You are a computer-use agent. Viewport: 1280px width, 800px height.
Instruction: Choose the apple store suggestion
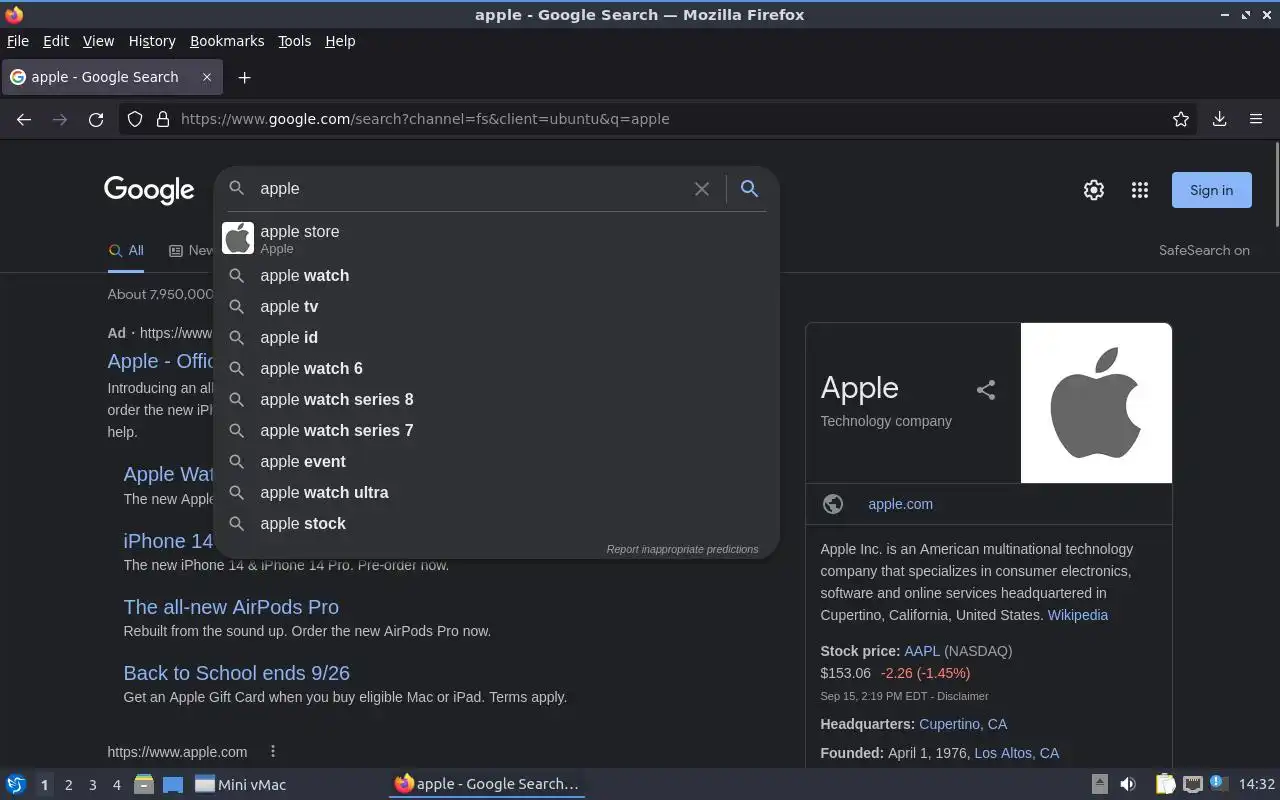click(496, 238)
